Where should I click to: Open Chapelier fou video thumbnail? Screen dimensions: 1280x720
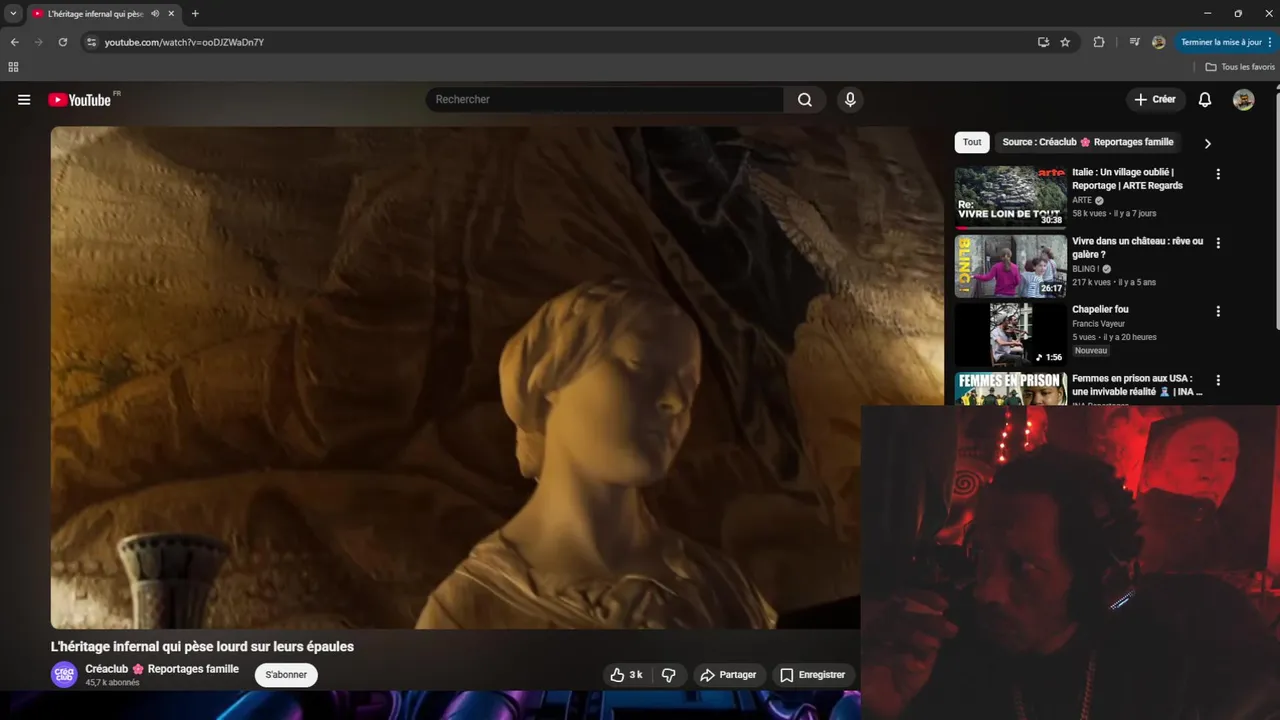(x=1010, y=334)
